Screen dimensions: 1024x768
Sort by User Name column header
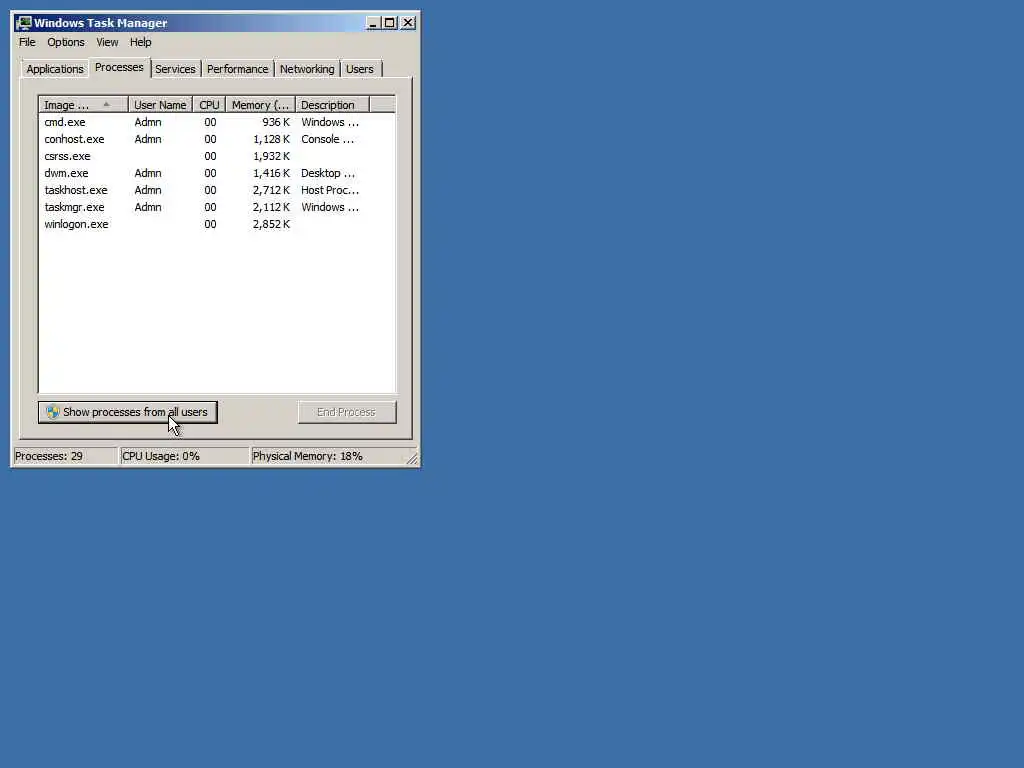[x=160, y=105]
